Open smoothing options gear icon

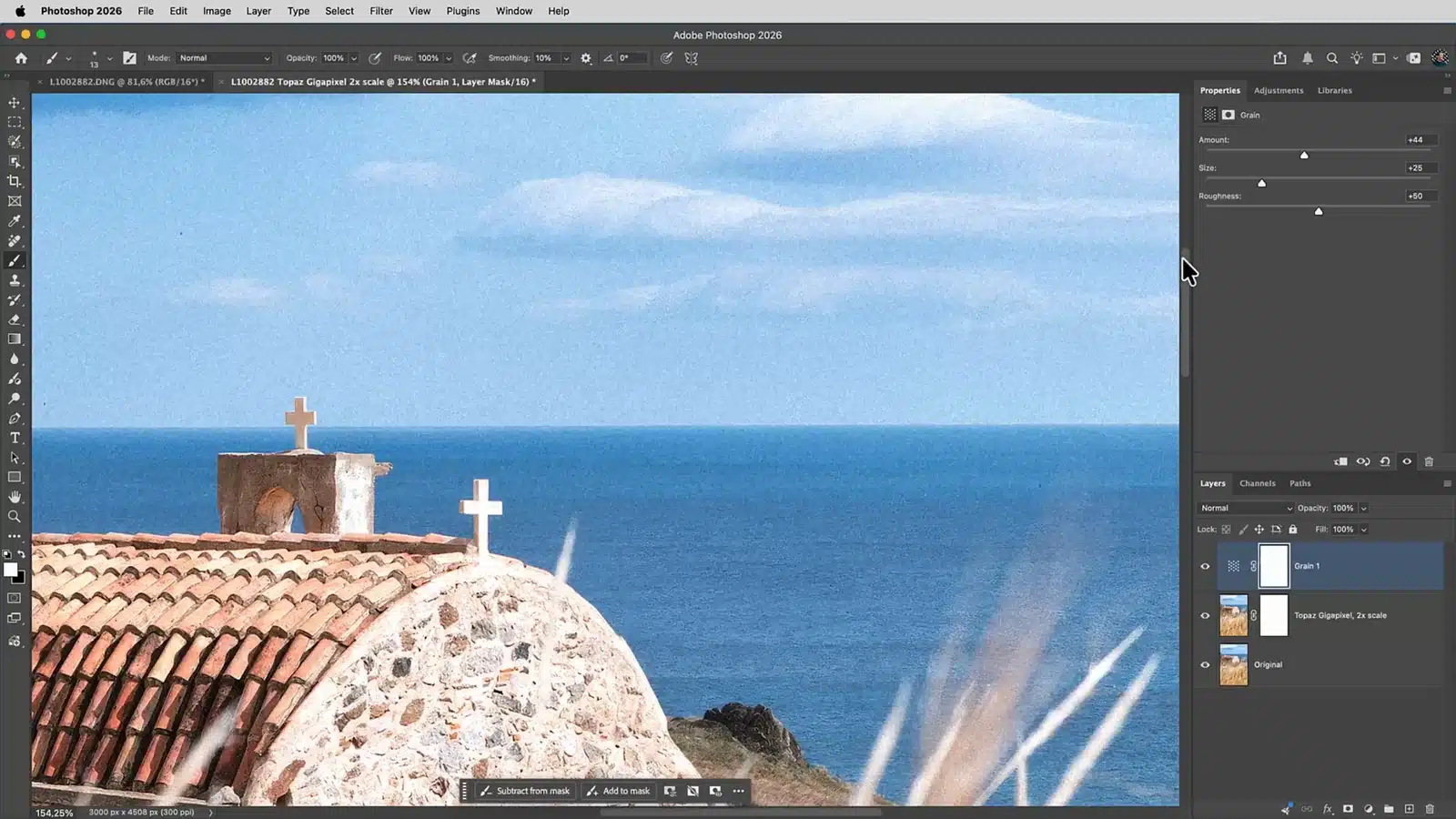click(586, 57)
